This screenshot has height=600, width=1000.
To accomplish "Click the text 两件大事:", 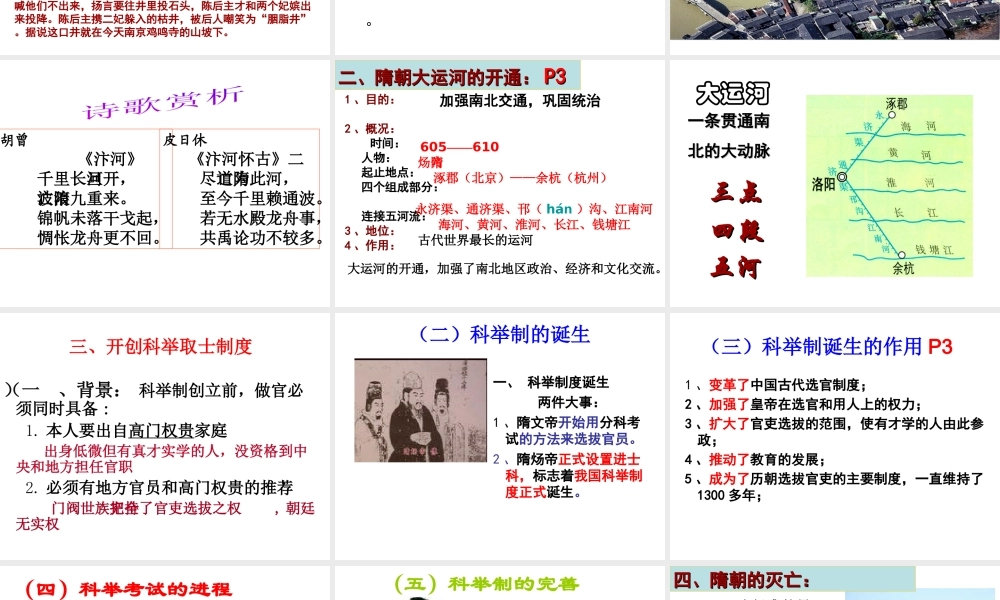I will point(568,402).
